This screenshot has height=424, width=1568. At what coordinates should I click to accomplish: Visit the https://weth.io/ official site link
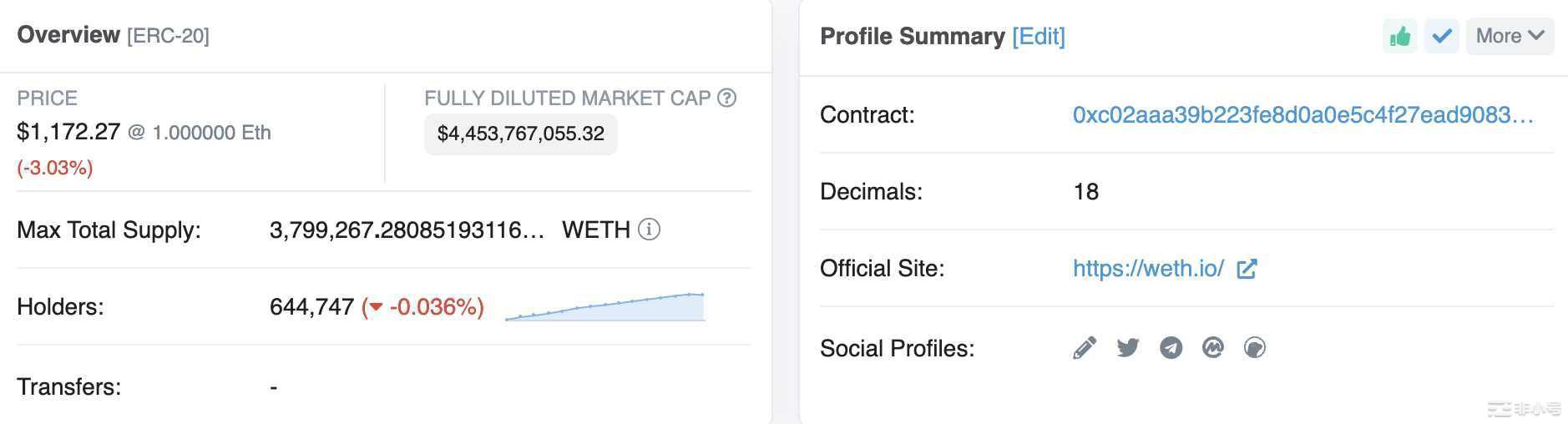tap(1148, 269)
